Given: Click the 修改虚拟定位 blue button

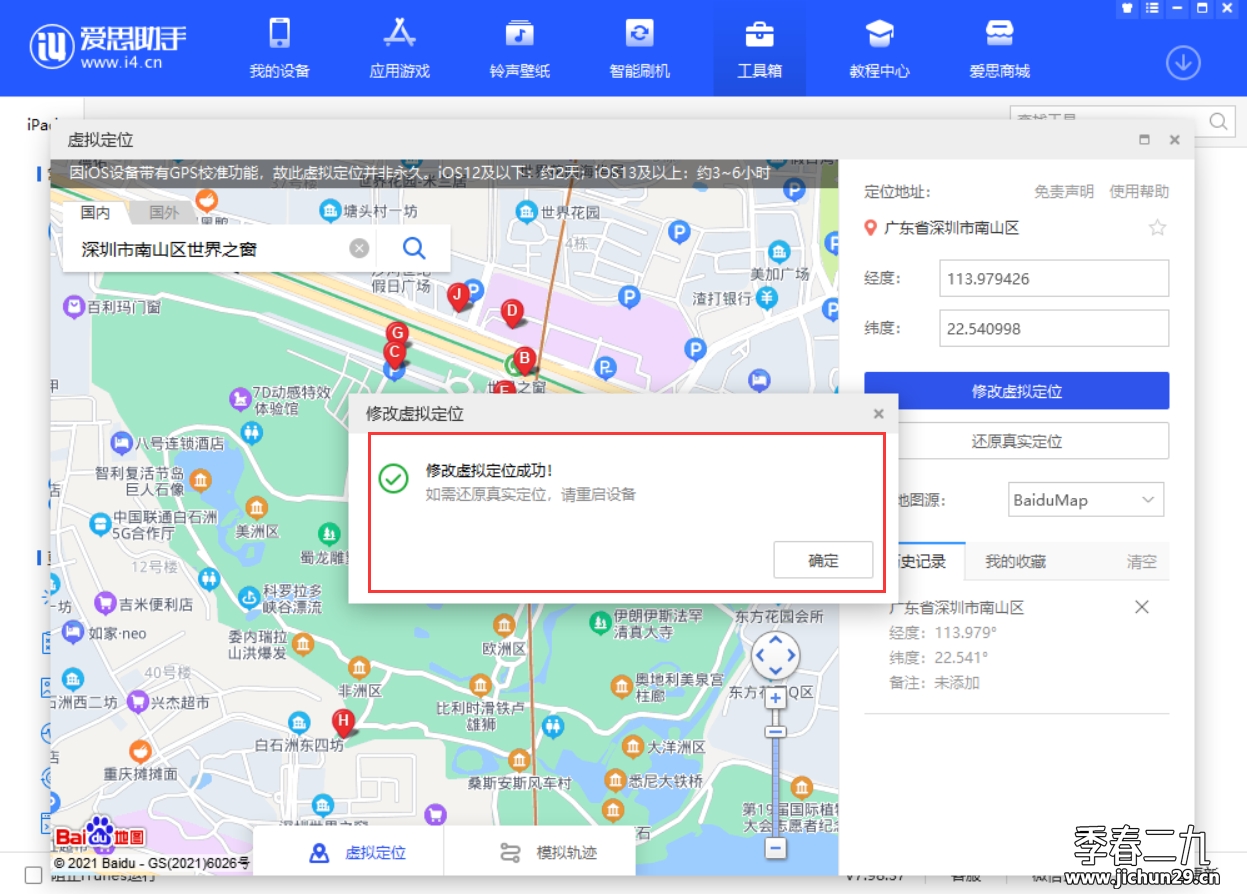Looking at the screenshot, I should [x=1016, y=391].
